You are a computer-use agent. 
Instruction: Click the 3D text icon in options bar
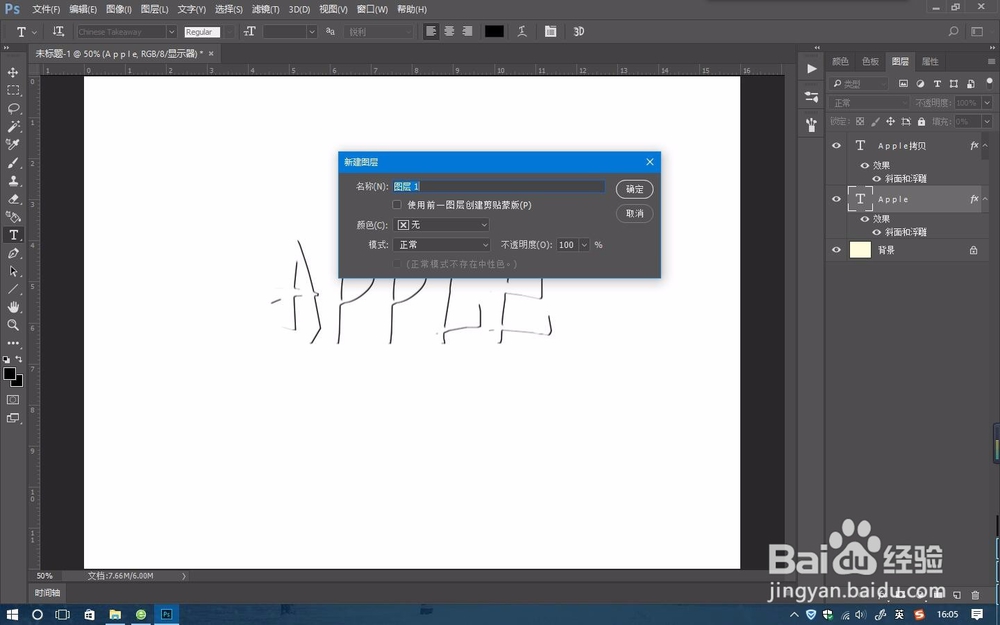click(x=578, y=31)
